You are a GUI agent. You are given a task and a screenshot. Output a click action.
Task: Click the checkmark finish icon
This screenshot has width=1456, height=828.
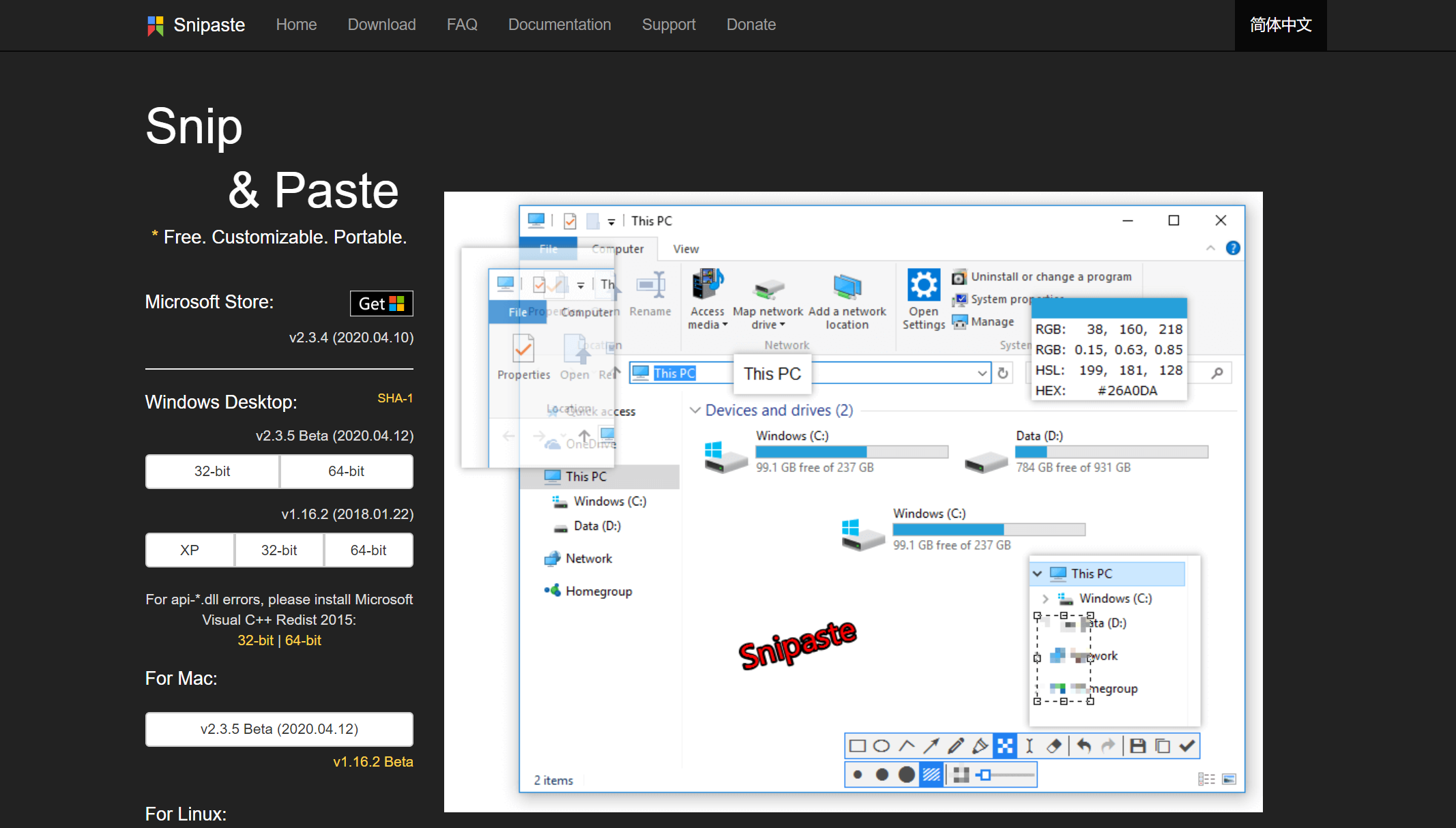[1187, 746]
